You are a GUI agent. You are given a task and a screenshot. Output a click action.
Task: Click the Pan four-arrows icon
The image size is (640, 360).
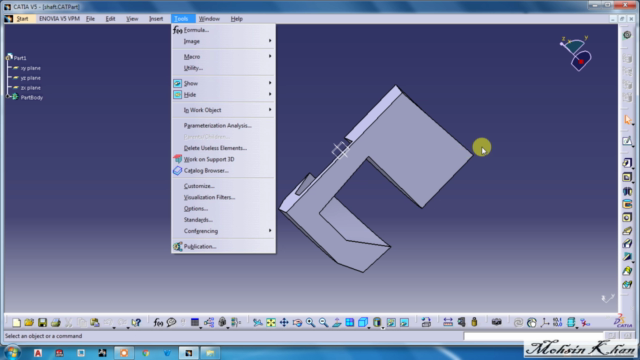point(284,322)
